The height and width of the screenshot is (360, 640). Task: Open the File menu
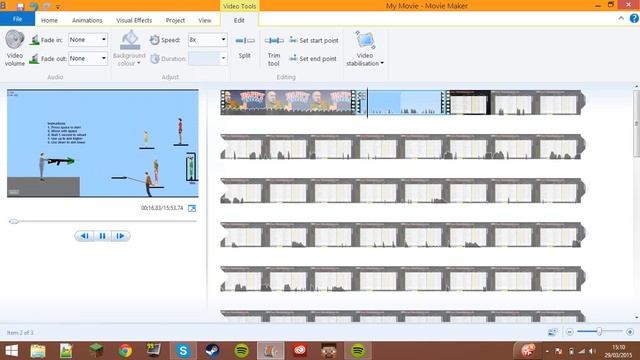(17, 19)
